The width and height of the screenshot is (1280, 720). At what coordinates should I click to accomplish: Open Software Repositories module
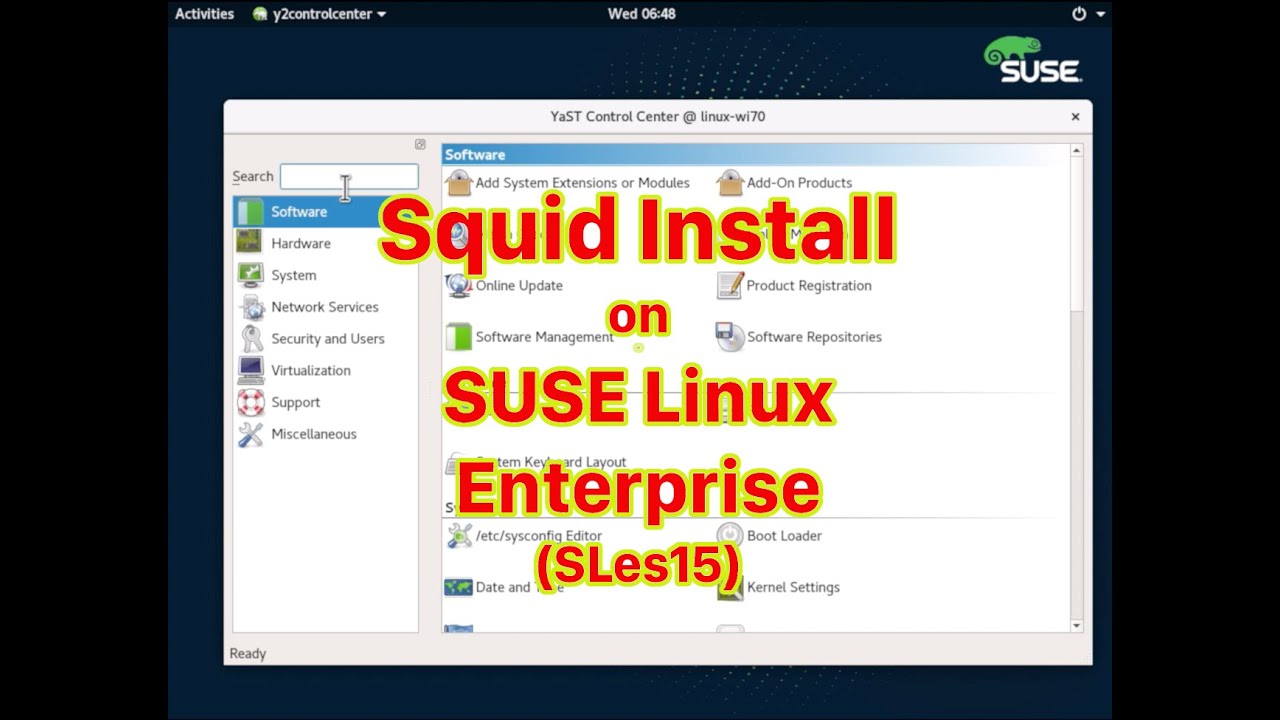799,337
